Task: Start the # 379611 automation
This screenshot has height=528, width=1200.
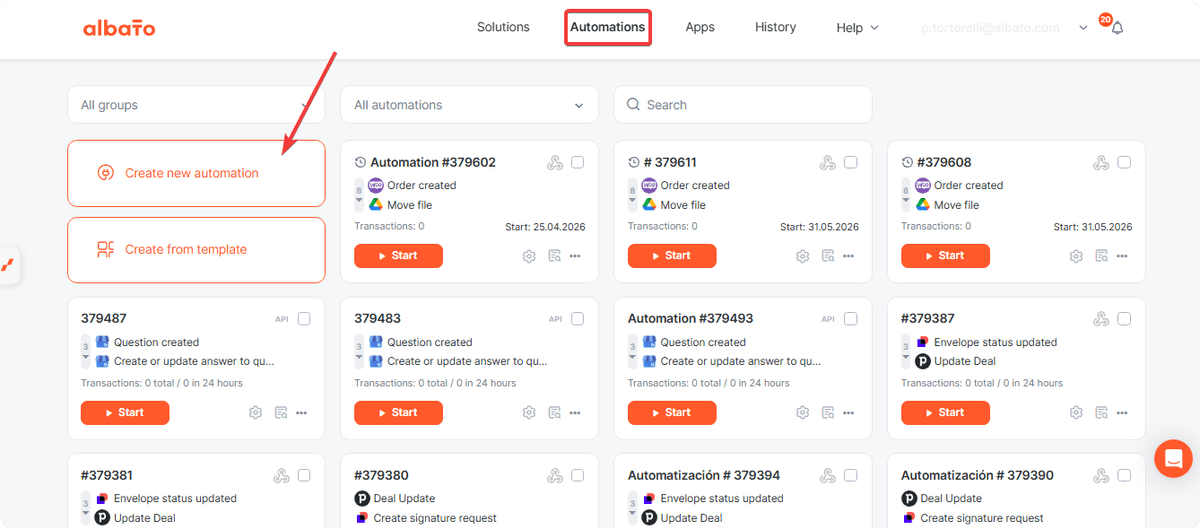Action: tap(672, 256)
